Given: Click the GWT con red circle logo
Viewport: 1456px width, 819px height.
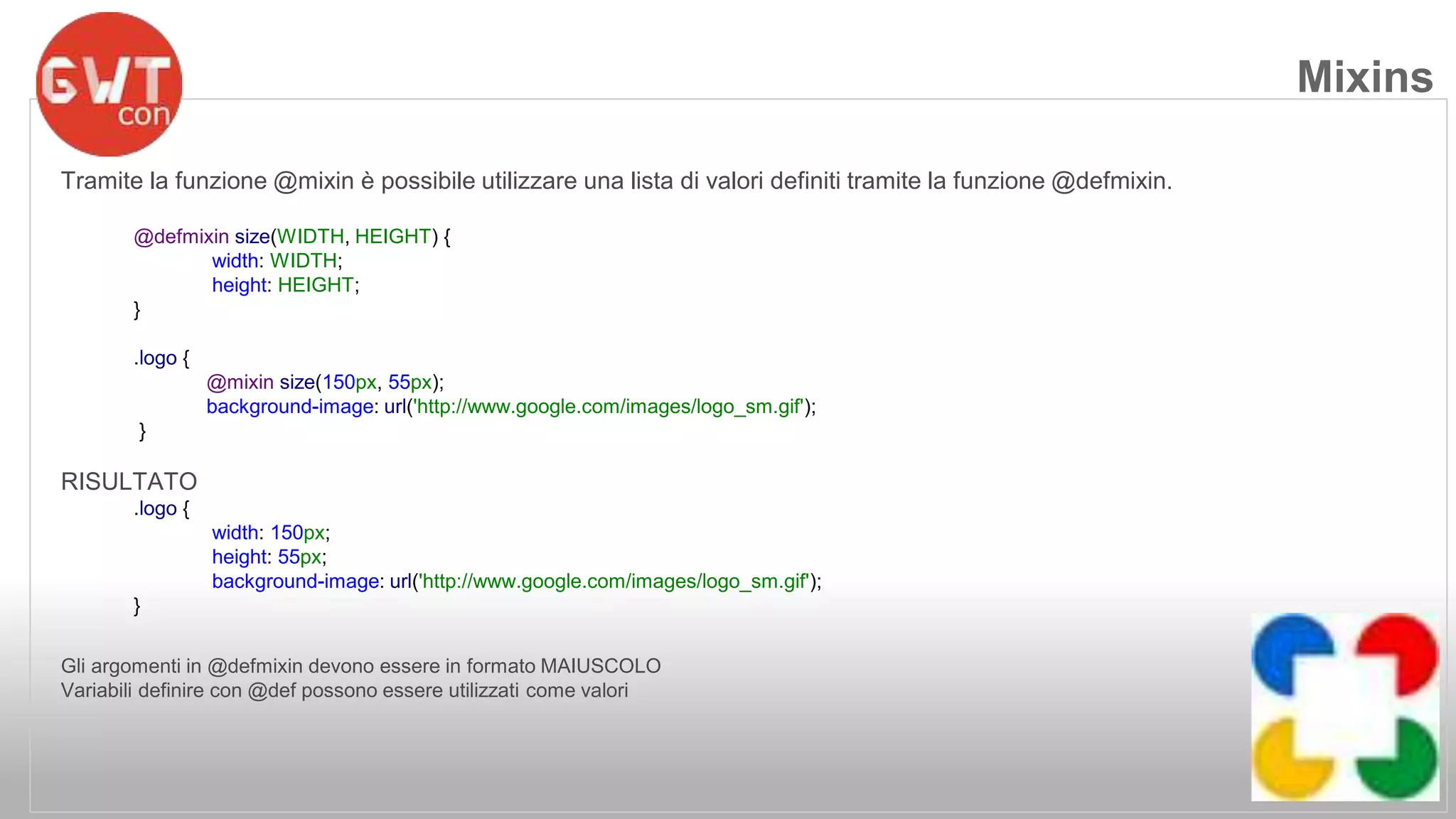Looking at the screenshot, I should [x=109, y=84].
